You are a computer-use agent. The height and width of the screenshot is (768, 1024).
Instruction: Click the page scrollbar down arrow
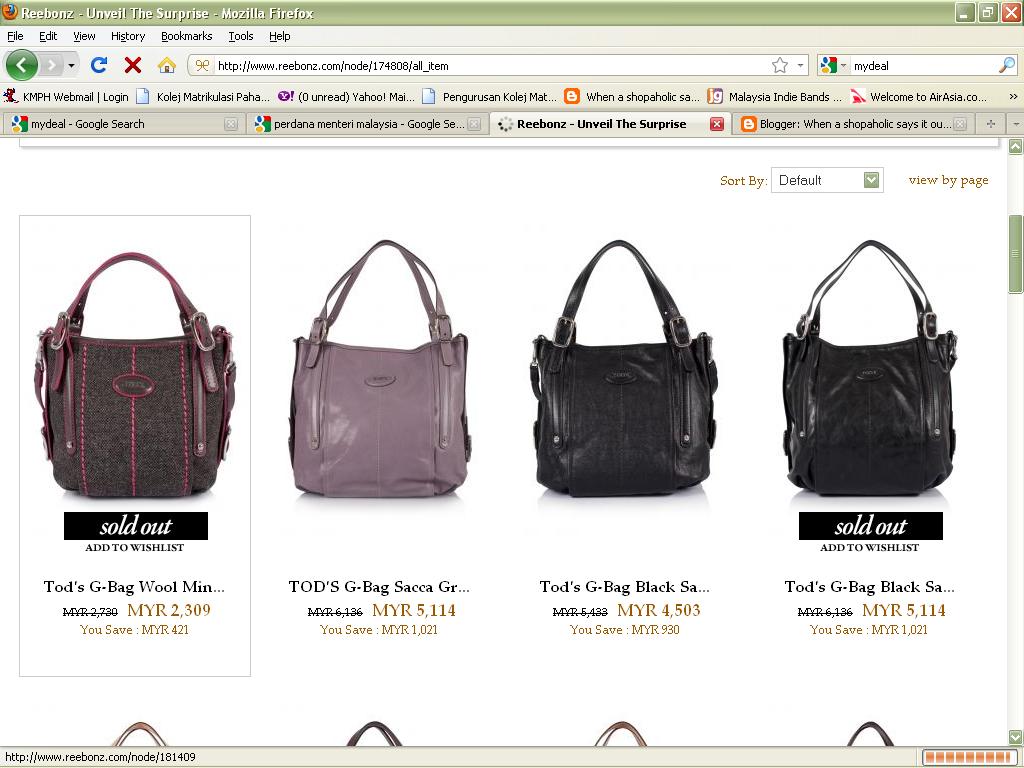[x=1016, y=737]
